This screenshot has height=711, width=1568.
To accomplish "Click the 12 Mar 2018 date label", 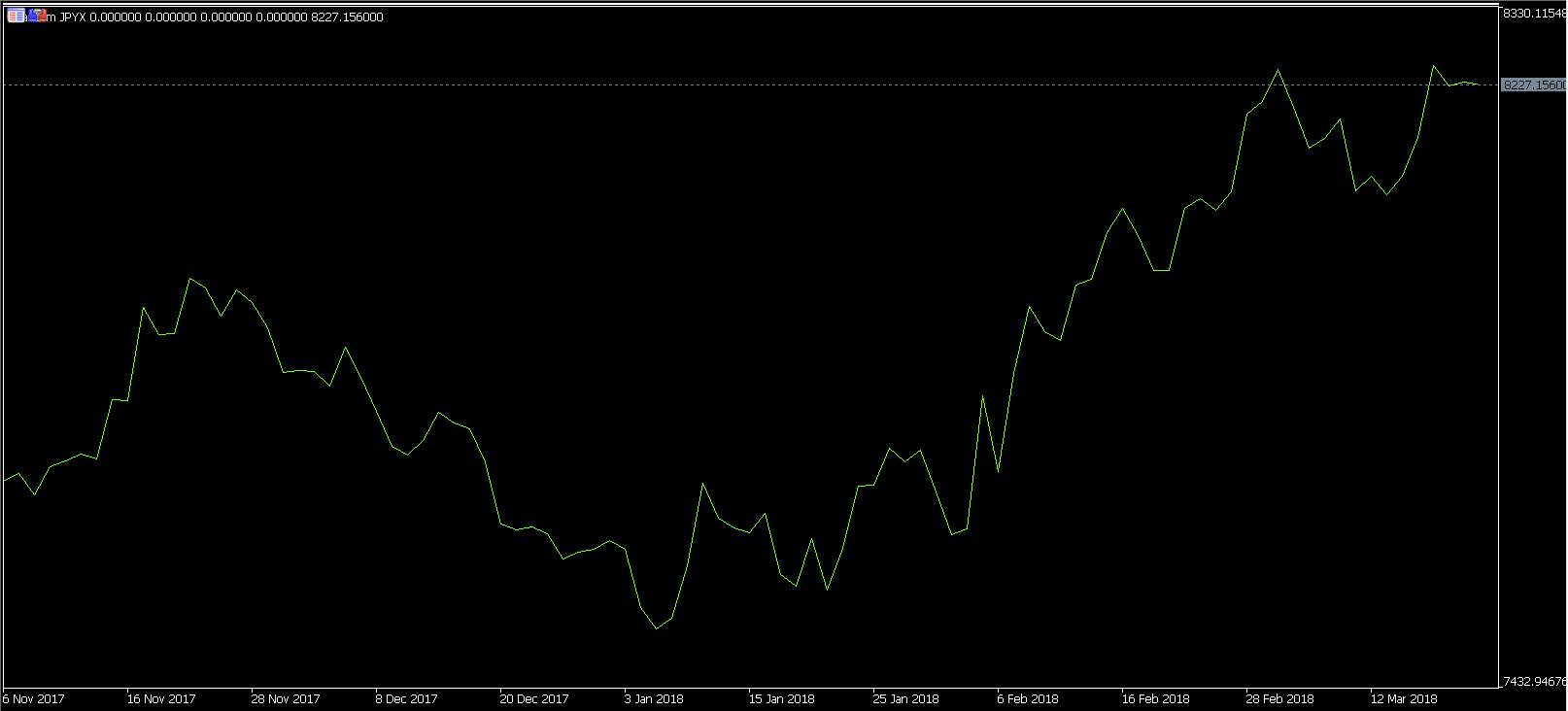I will (1404, 699).
